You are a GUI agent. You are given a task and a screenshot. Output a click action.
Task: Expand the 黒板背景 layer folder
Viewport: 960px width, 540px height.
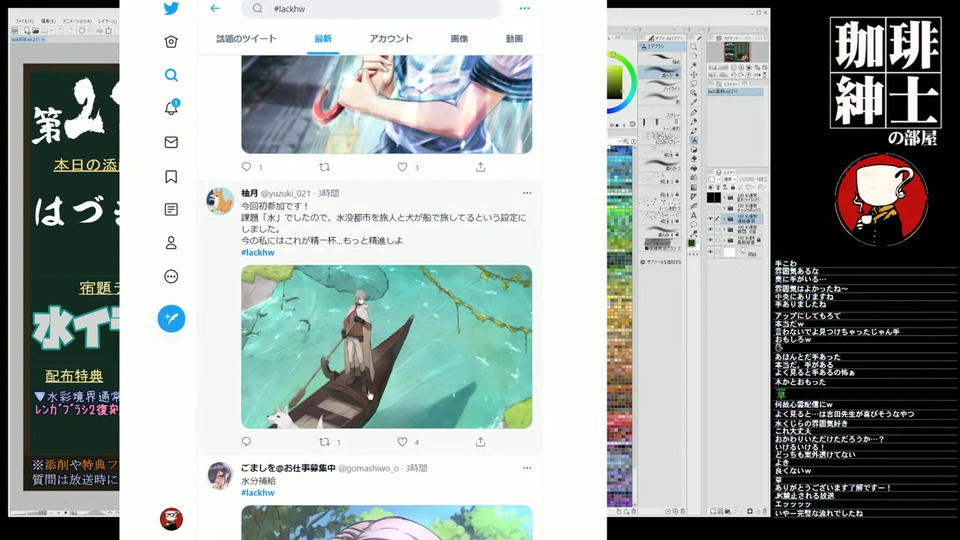tap(724, 239)
